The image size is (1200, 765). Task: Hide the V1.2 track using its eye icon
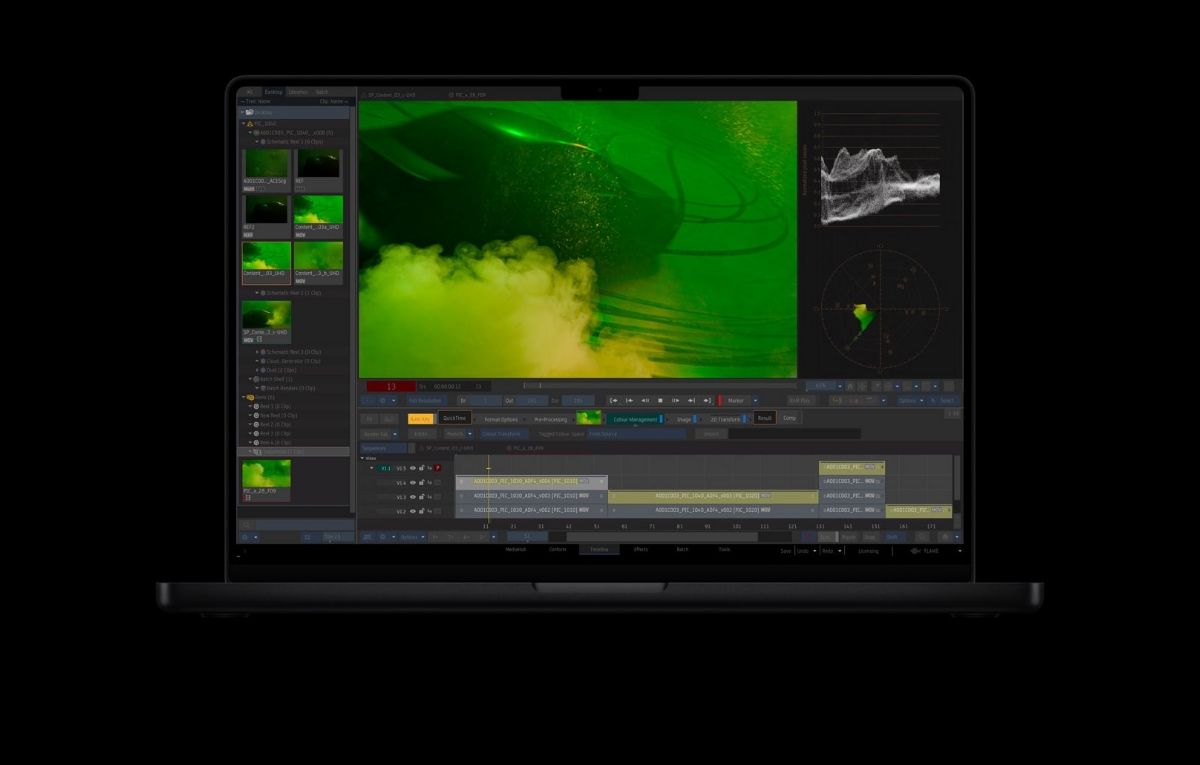point(413,510)
